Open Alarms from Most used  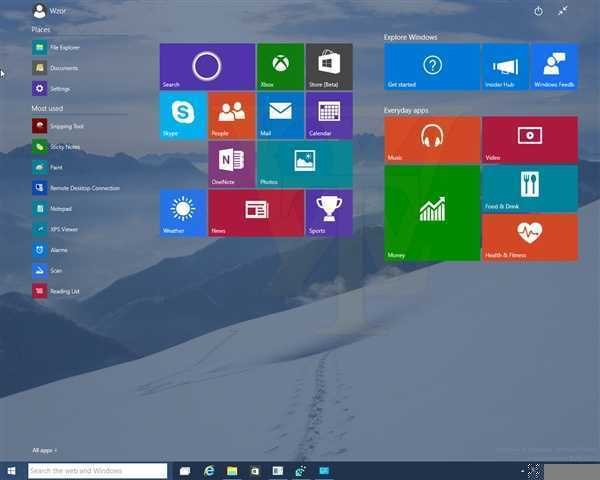(x=50, y=250)
